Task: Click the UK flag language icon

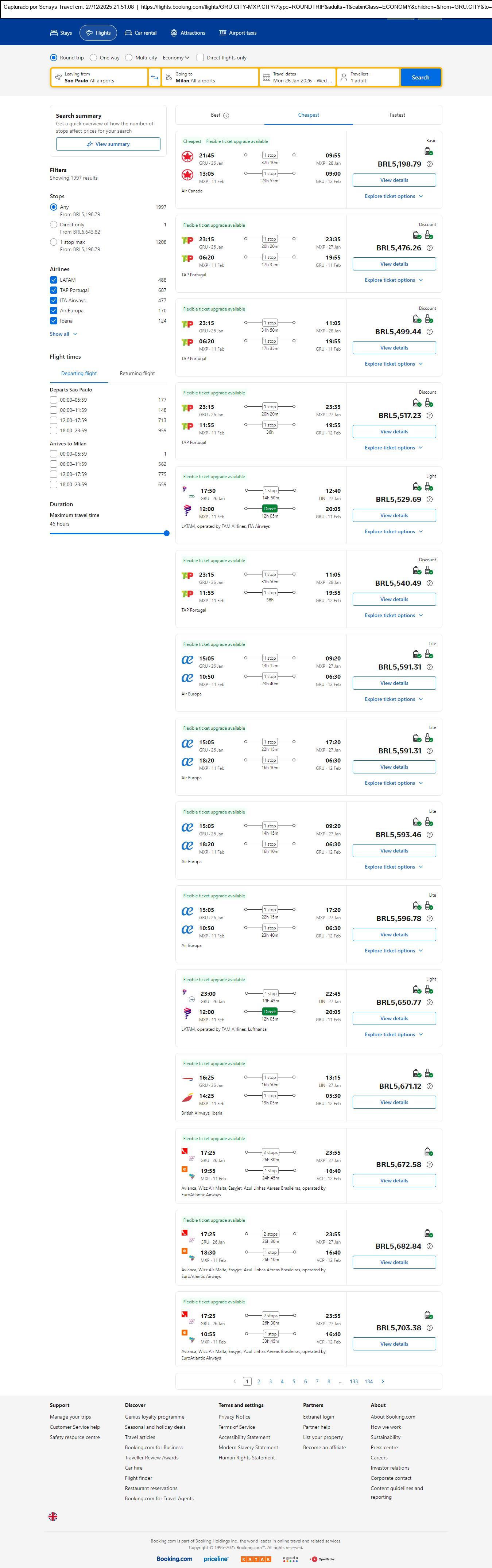Action: point(53,1516)
